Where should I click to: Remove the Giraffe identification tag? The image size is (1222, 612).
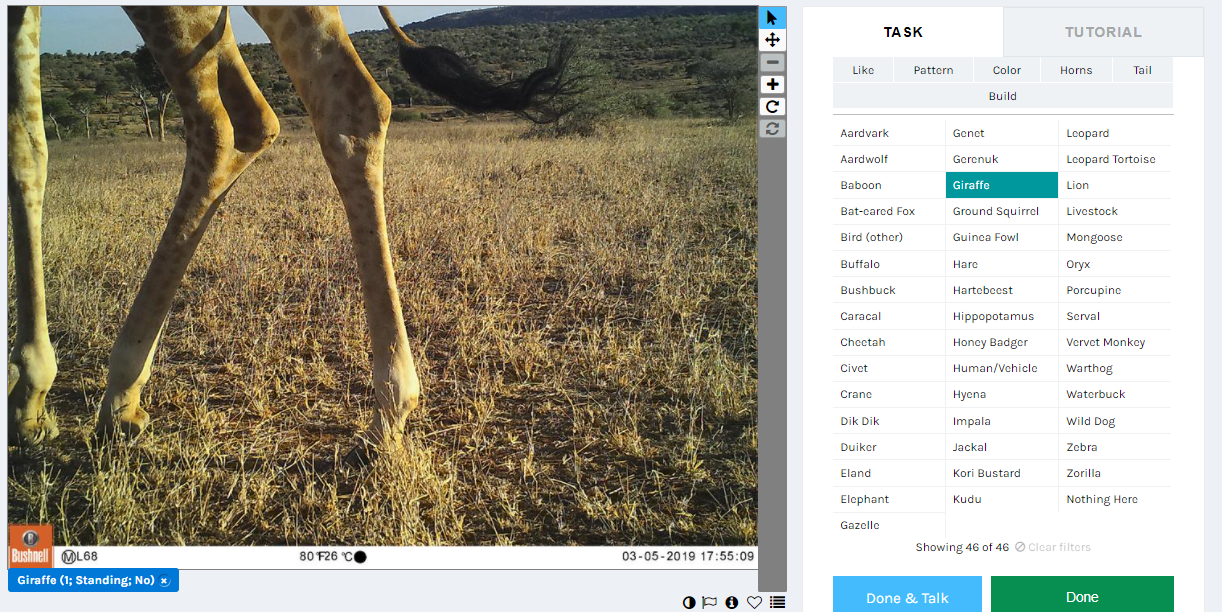(164, 581)
